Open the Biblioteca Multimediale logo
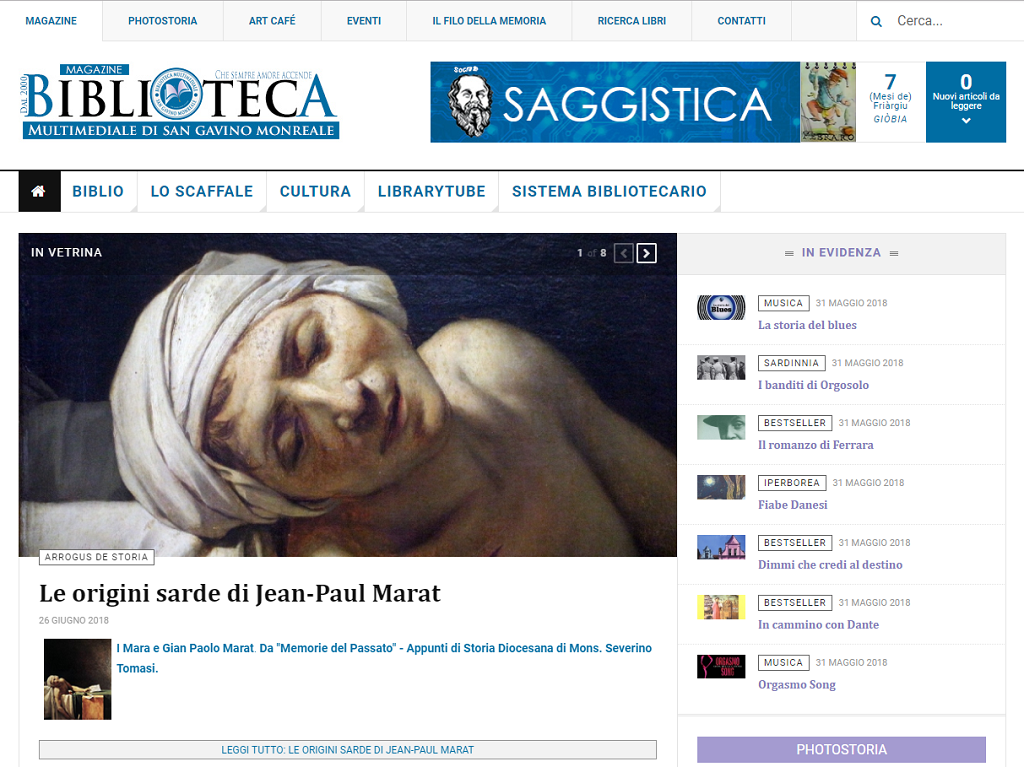 [180, 102]
